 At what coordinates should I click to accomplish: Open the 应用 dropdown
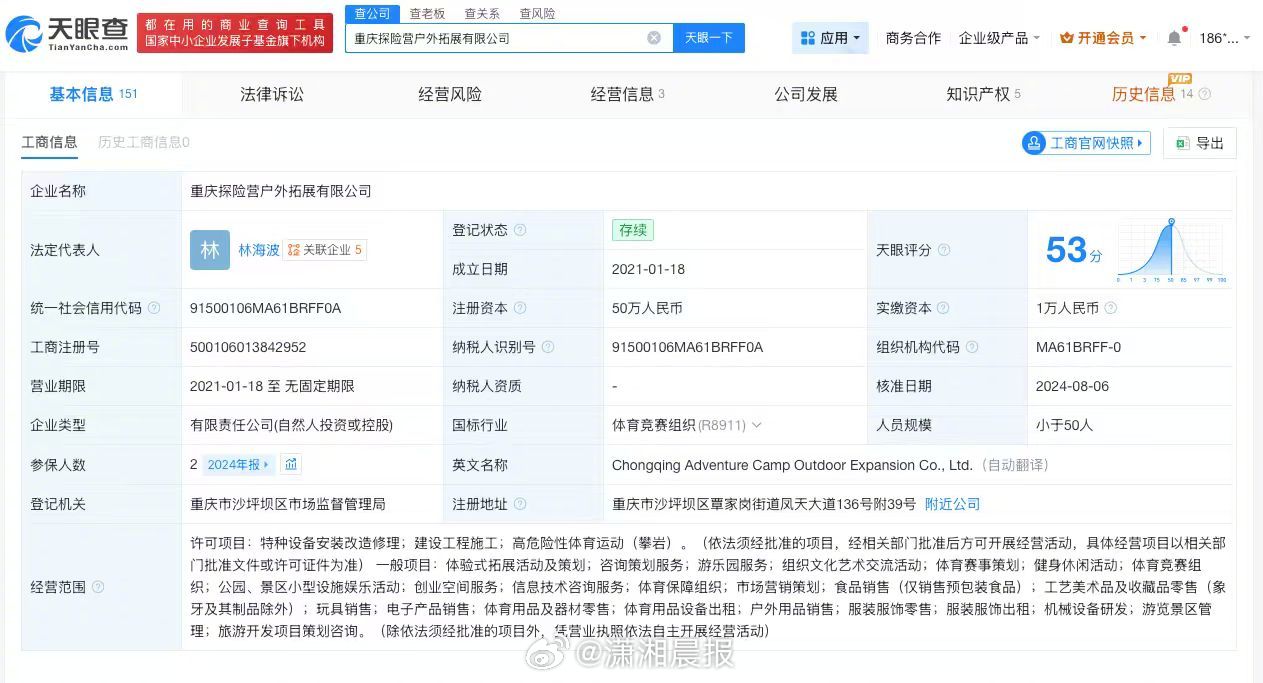pyautogui.click(x=831, y=38)
